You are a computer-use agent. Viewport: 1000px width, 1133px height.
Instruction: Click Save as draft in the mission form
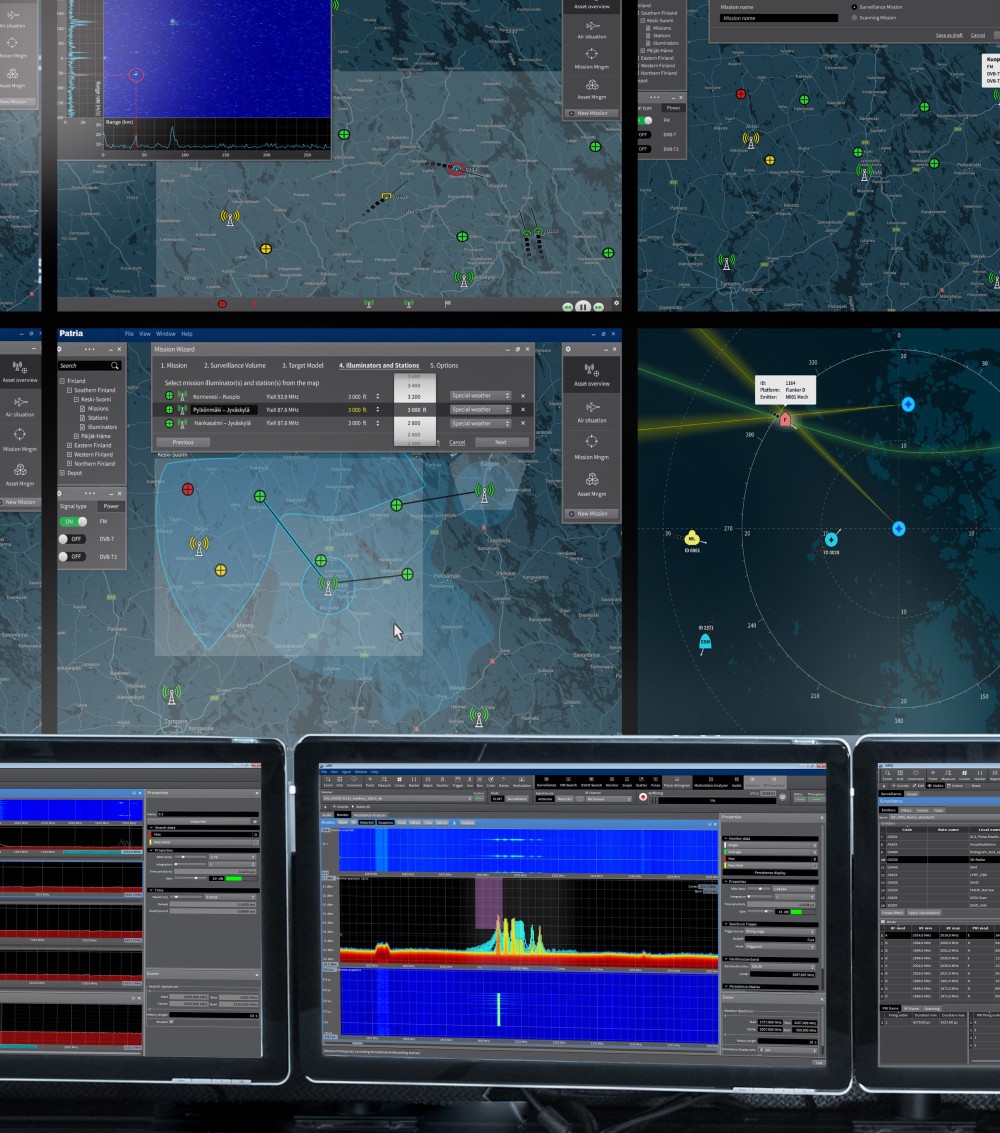click(x=949, y=35)
